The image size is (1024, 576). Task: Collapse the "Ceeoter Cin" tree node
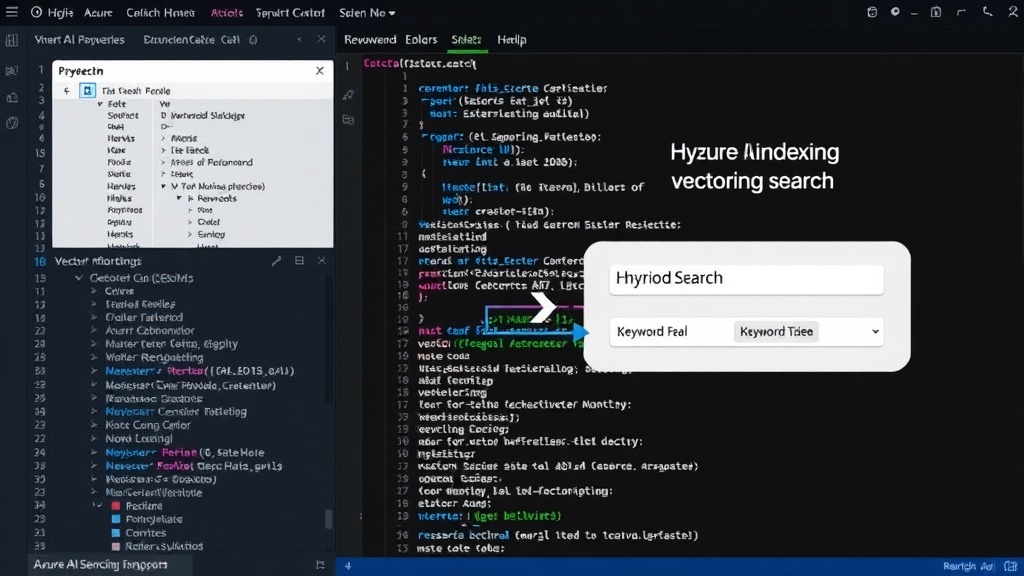pos(79,278)
